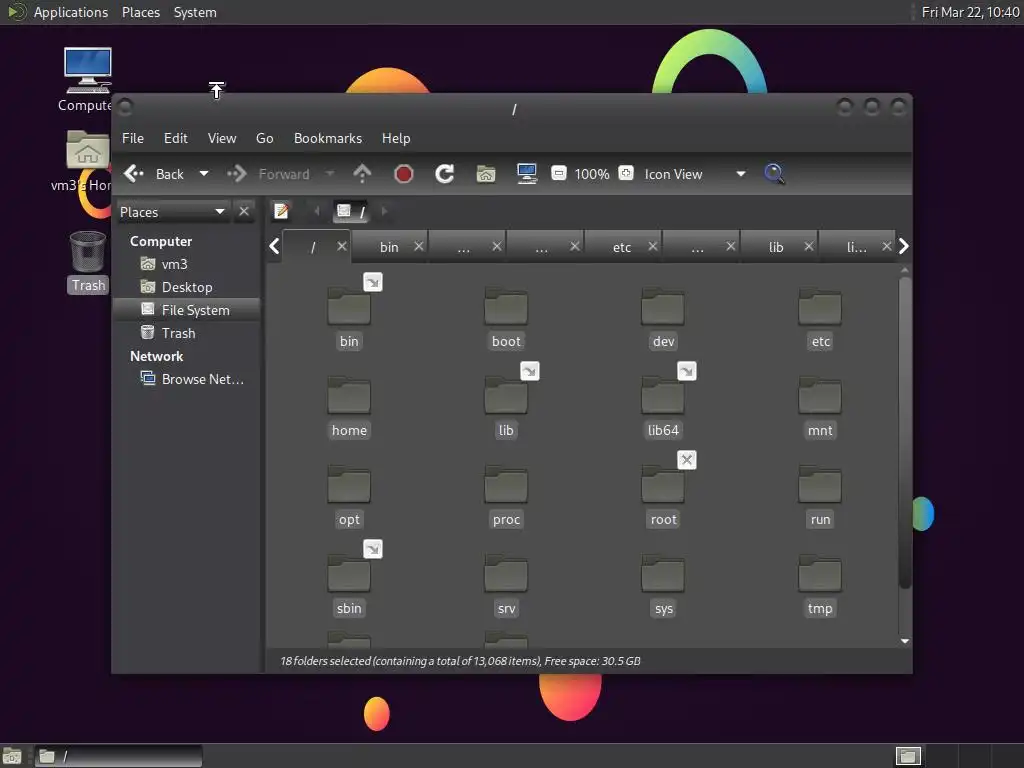
Task: Close the lib tab
Action: click(808, 246)
